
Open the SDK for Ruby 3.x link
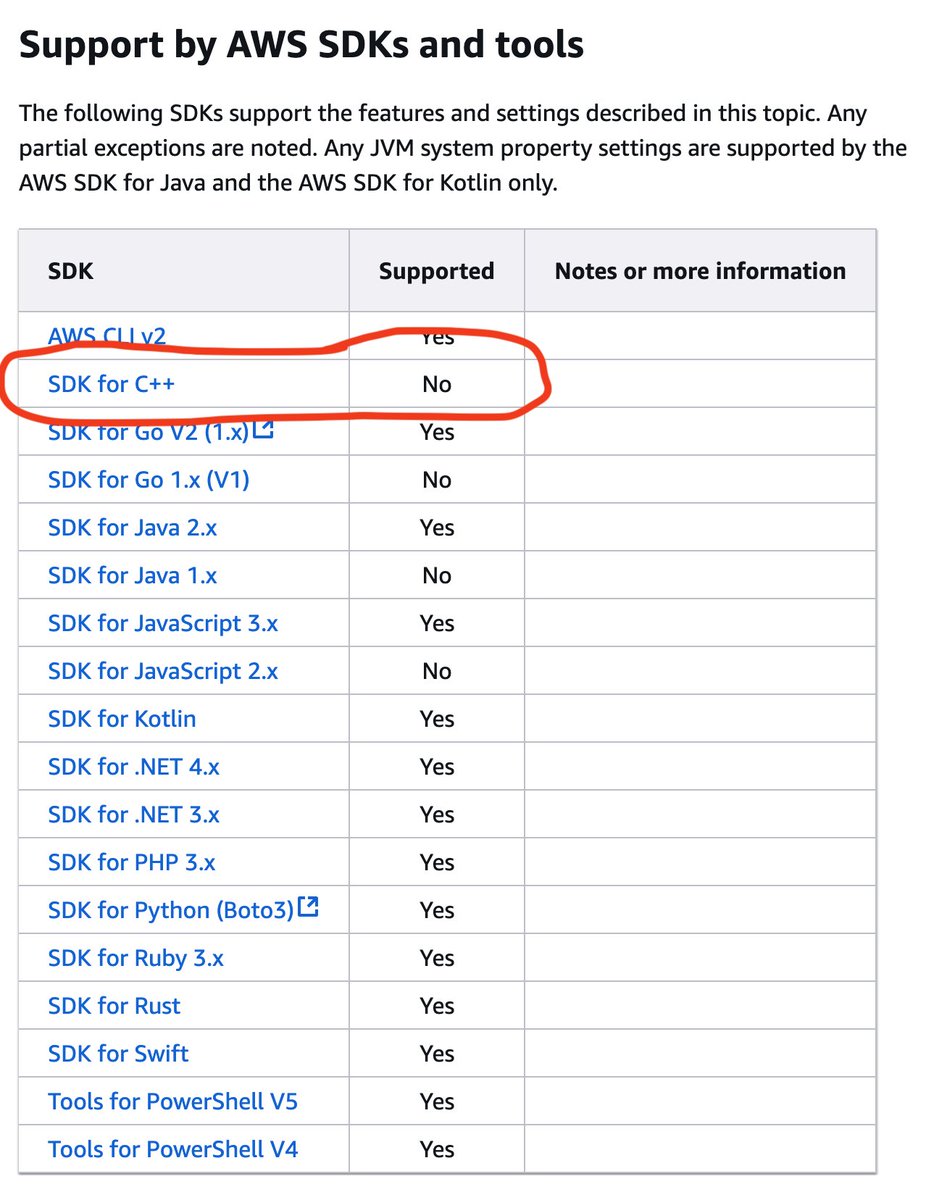pos(136,959)
